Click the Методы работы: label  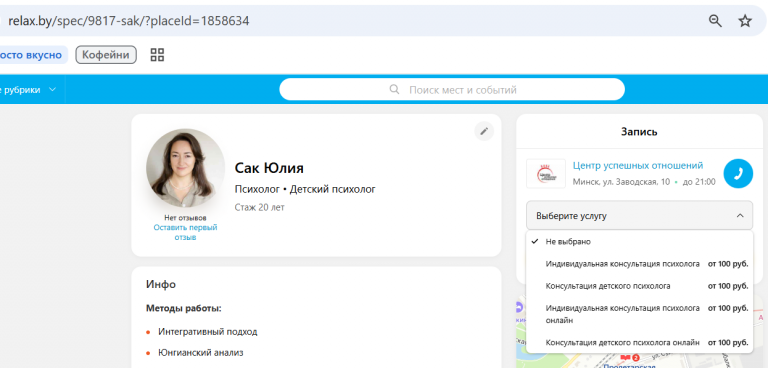pos(184,309)
